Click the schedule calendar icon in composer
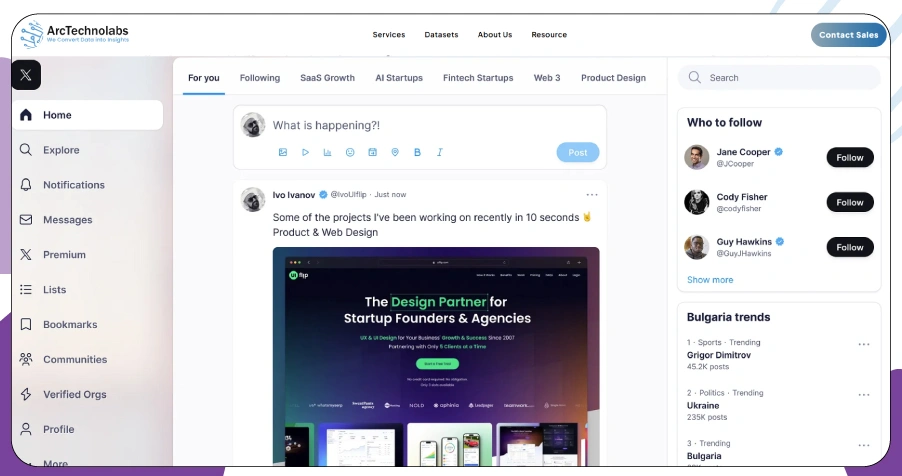Viewport: 902px width, 476px height. (373, 153)
